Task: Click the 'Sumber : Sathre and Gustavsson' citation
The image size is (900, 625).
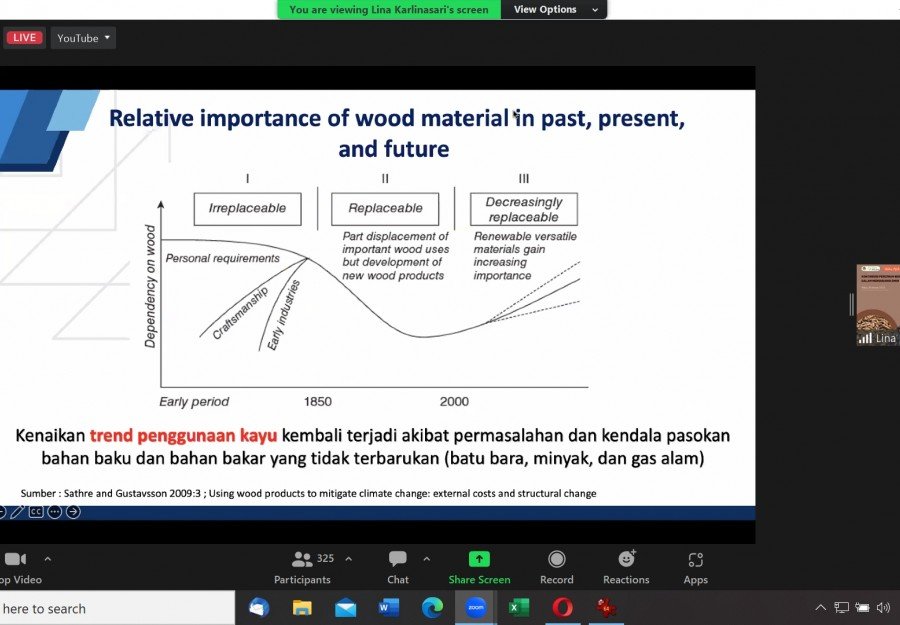Action: 308,493
